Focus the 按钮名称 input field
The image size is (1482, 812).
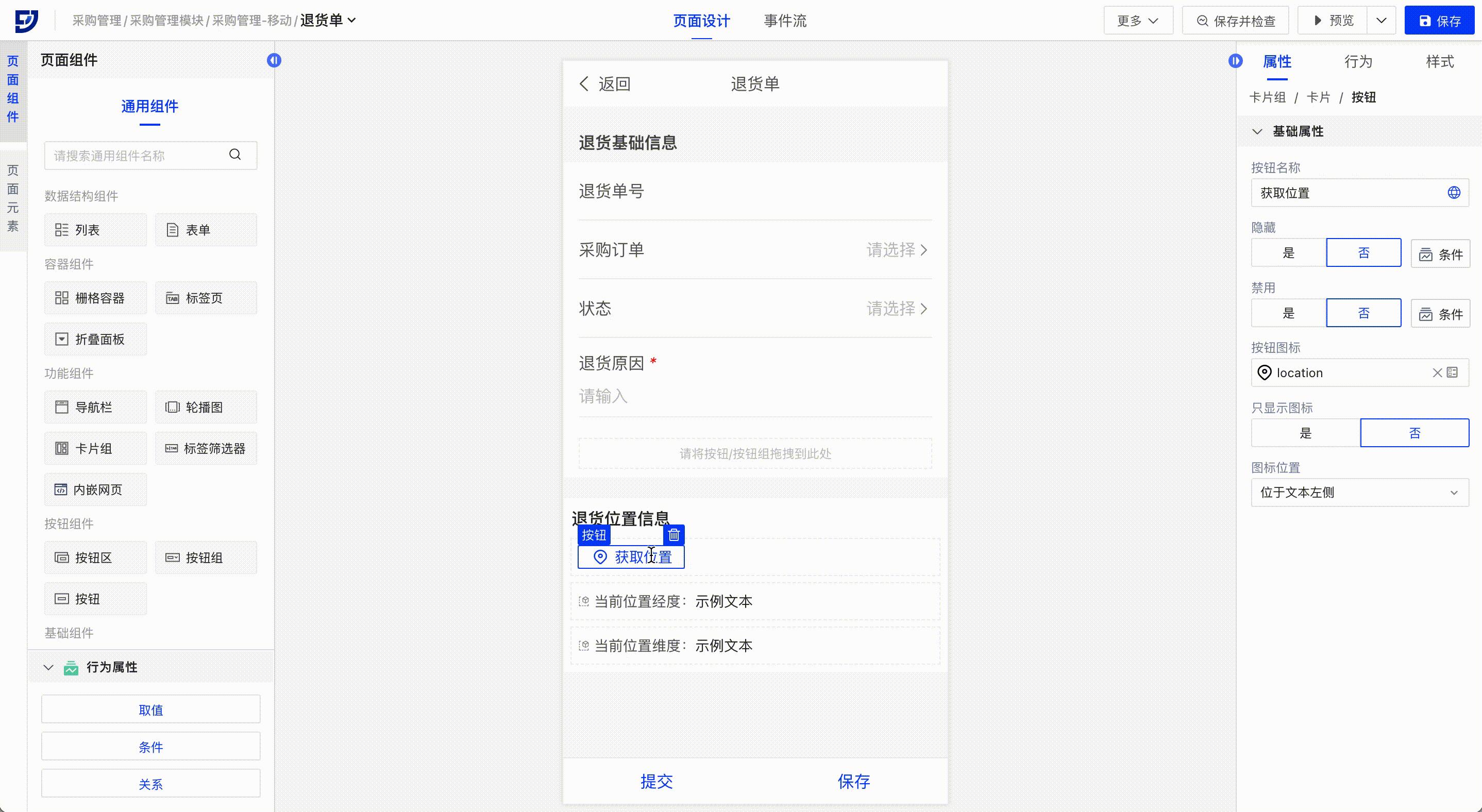[1346, 193]
